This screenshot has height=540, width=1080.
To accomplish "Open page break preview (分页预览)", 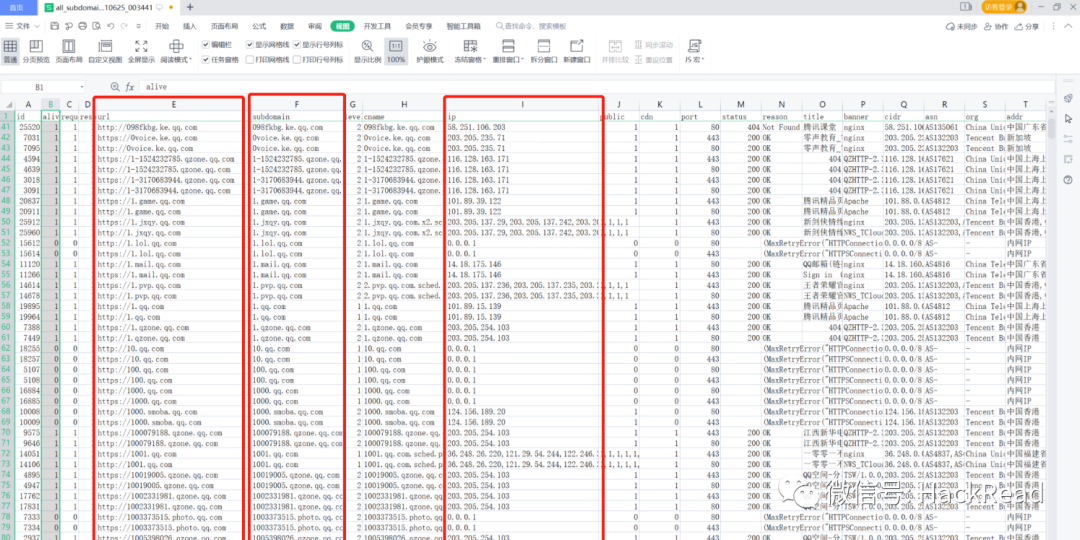I will coord(36,52).
